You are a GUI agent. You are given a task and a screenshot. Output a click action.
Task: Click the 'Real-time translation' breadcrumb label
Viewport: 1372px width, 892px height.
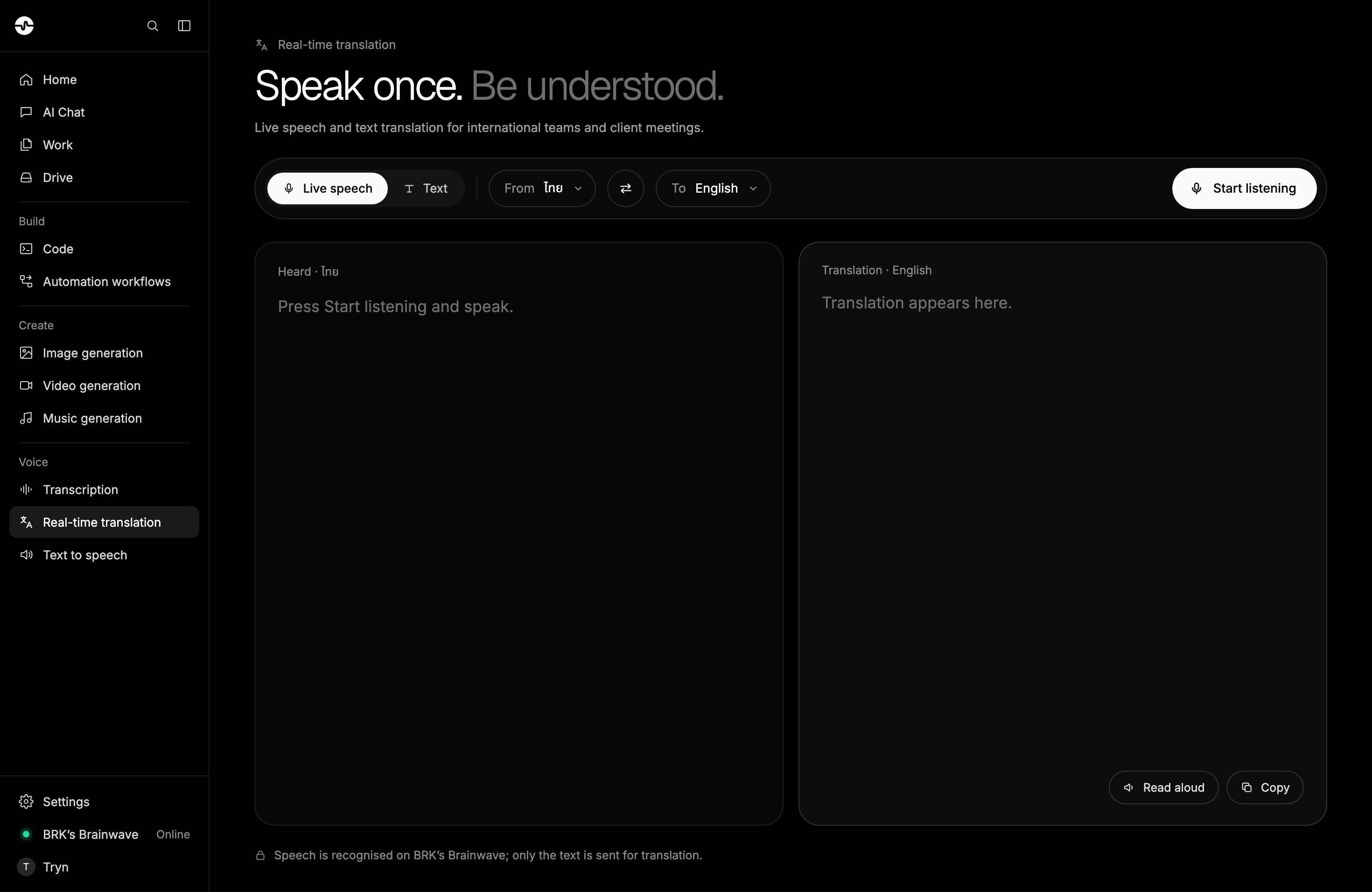336,45
